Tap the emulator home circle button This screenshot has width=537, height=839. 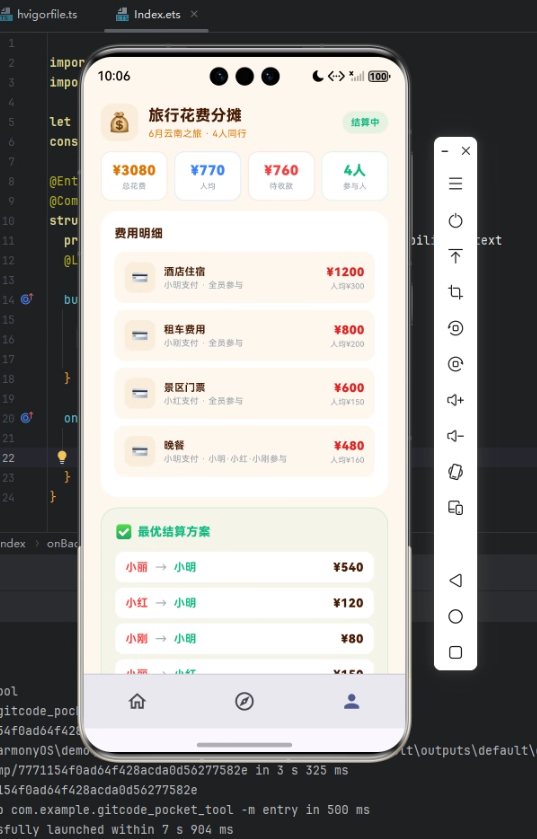[x=455, y=616]
